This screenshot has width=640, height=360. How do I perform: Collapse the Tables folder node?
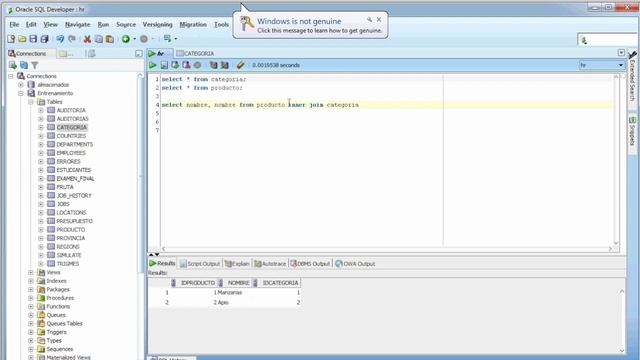pos(31,102)
